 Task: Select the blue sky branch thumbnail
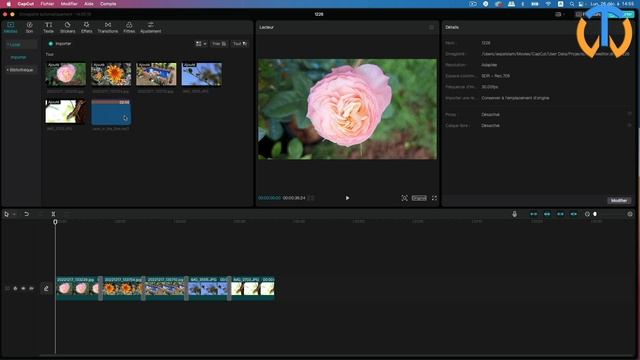202,74
